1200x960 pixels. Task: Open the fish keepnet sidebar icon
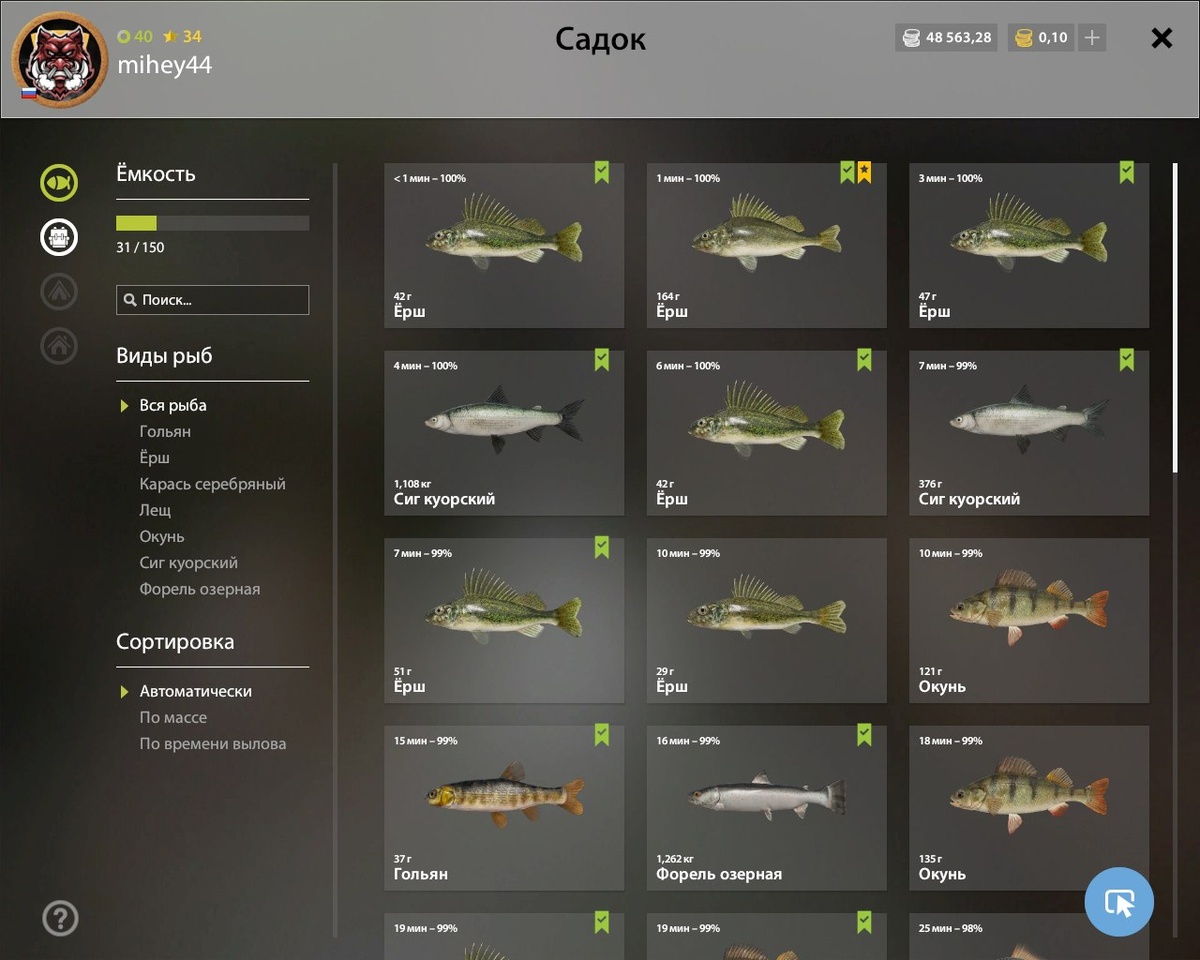point(59,183)
